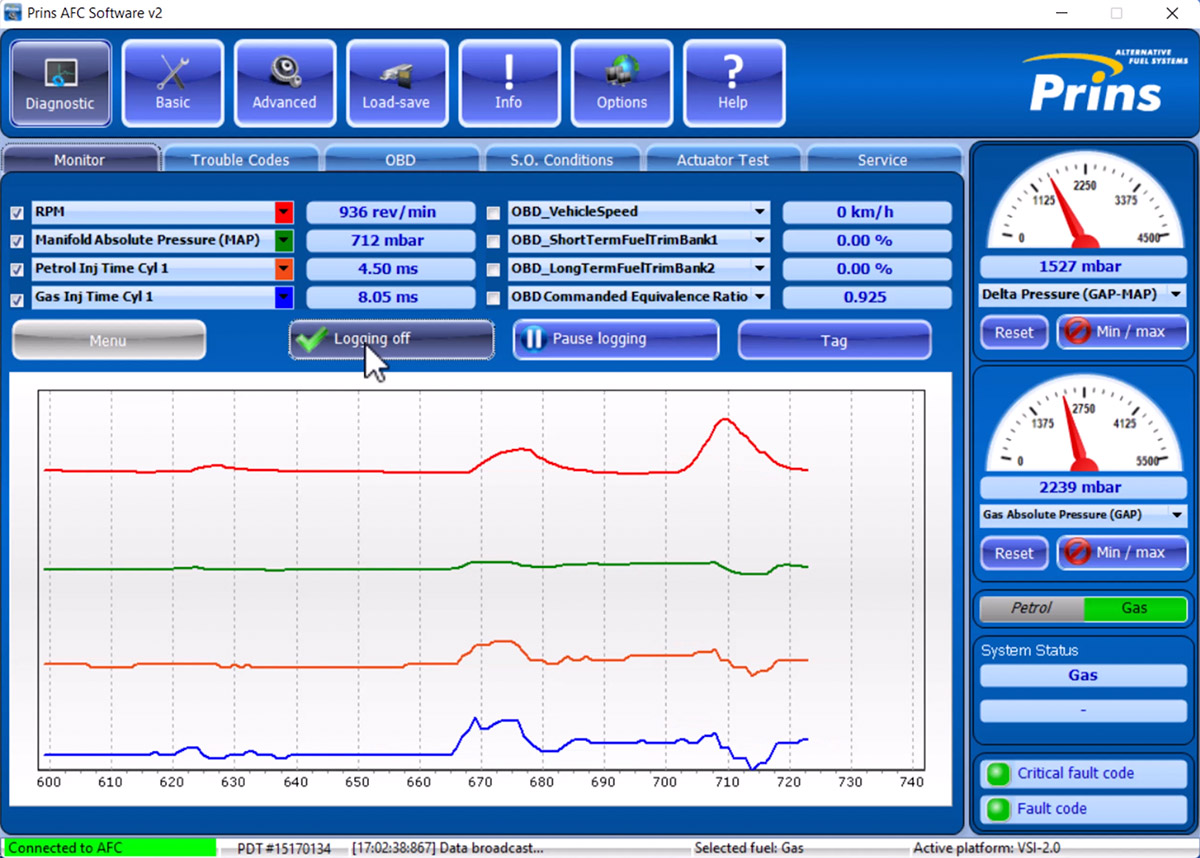Open the Options section
Viewport: 1200px width, 858px height.
coord(621,83)
